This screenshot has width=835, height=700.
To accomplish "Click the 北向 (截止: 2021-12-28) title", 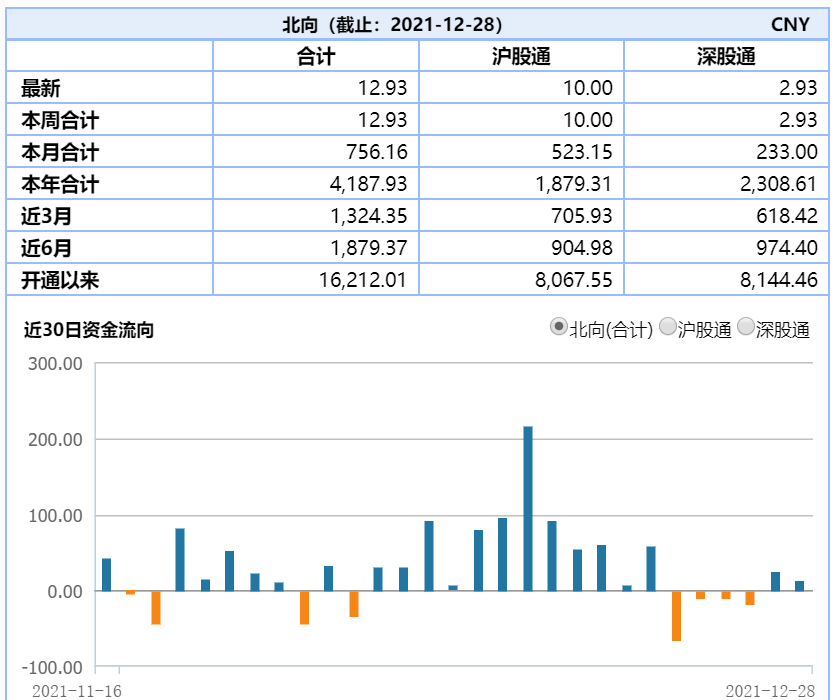I will 392,25.
